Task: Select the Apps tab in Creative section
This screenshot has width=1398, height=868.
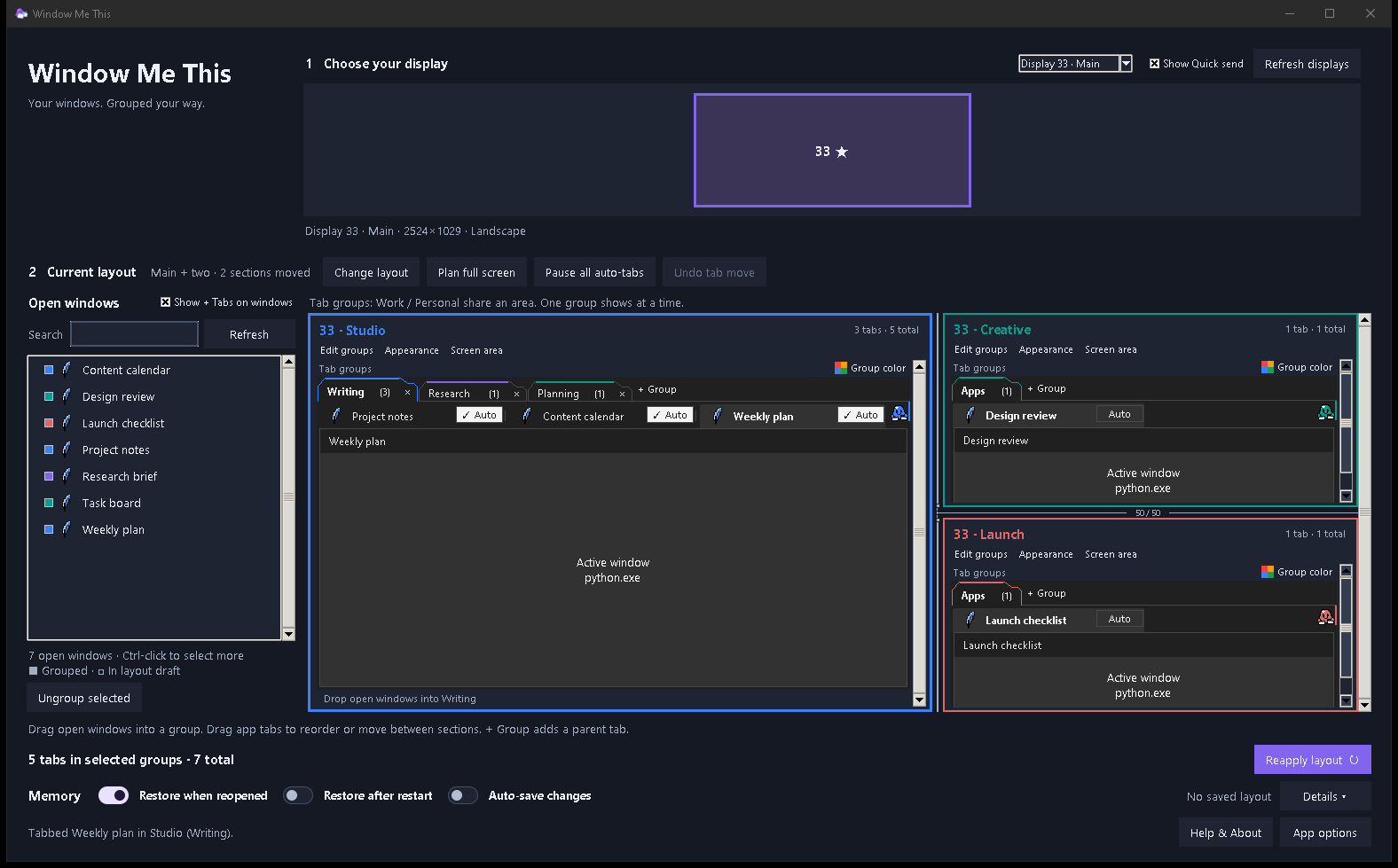Action: 986,391
